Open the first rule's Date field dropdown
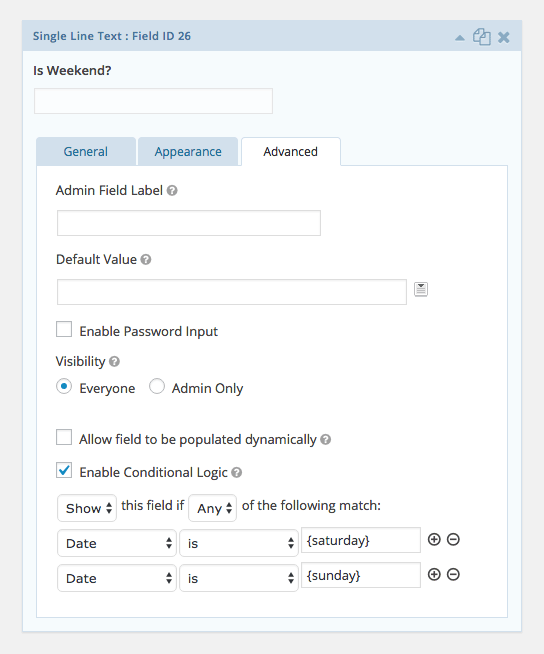This screenshot has width=544, height=654. click(117, 543)
